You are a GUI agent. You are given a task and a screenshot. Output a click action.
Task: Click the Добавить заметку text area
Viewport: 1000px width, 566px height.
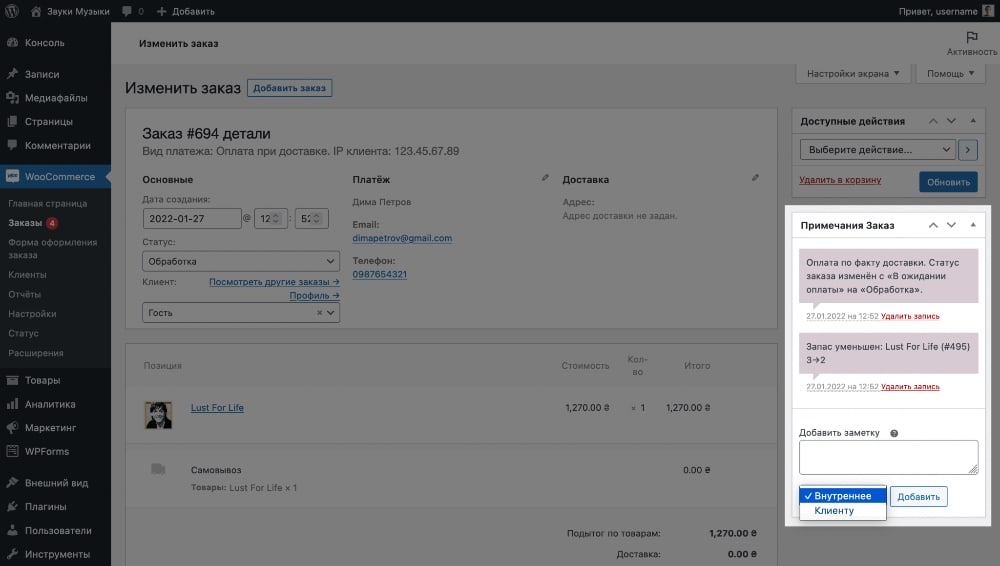click(x=888, y=457)
